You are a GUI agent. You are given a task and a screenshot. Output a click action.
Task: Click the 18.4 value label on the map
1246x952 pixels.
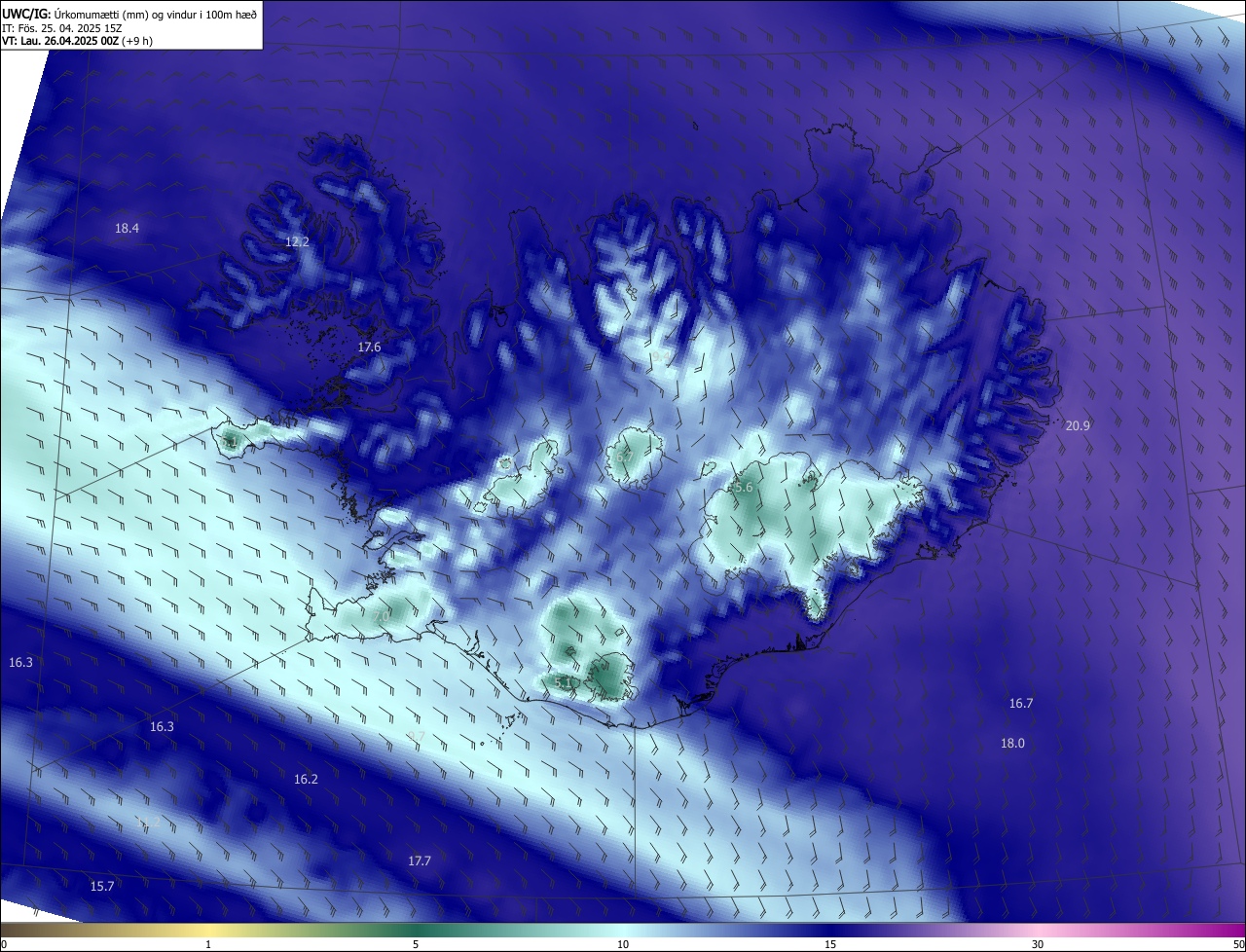click(127, 228)
